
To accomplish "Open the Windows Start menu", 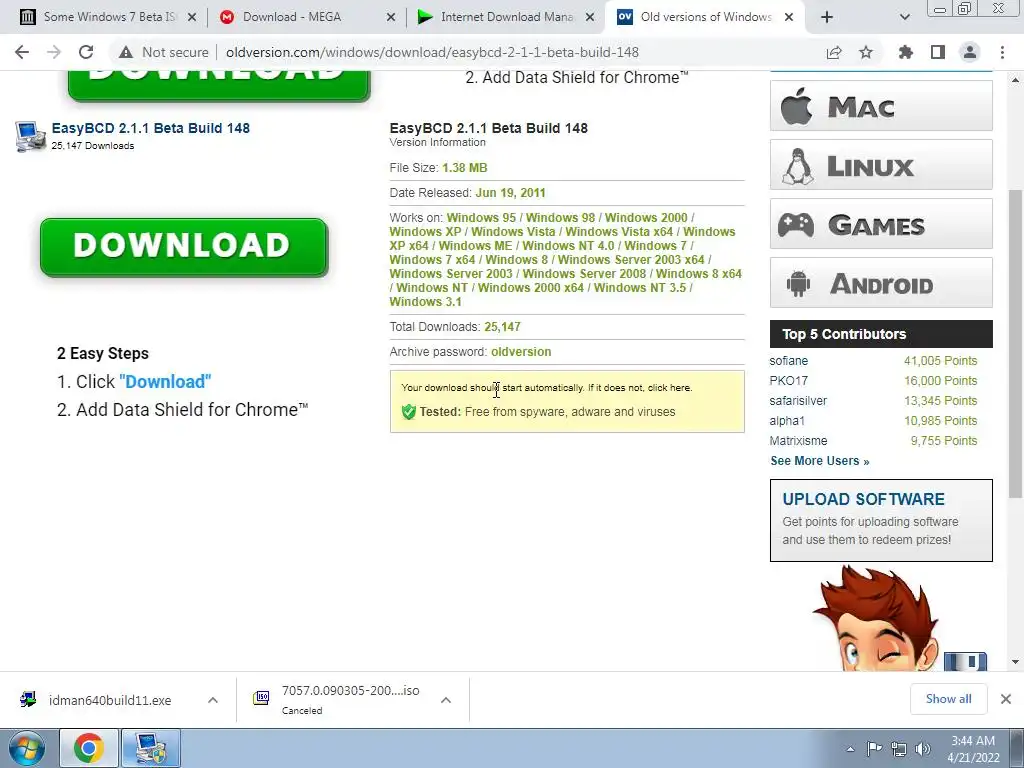I will [26, 748].
